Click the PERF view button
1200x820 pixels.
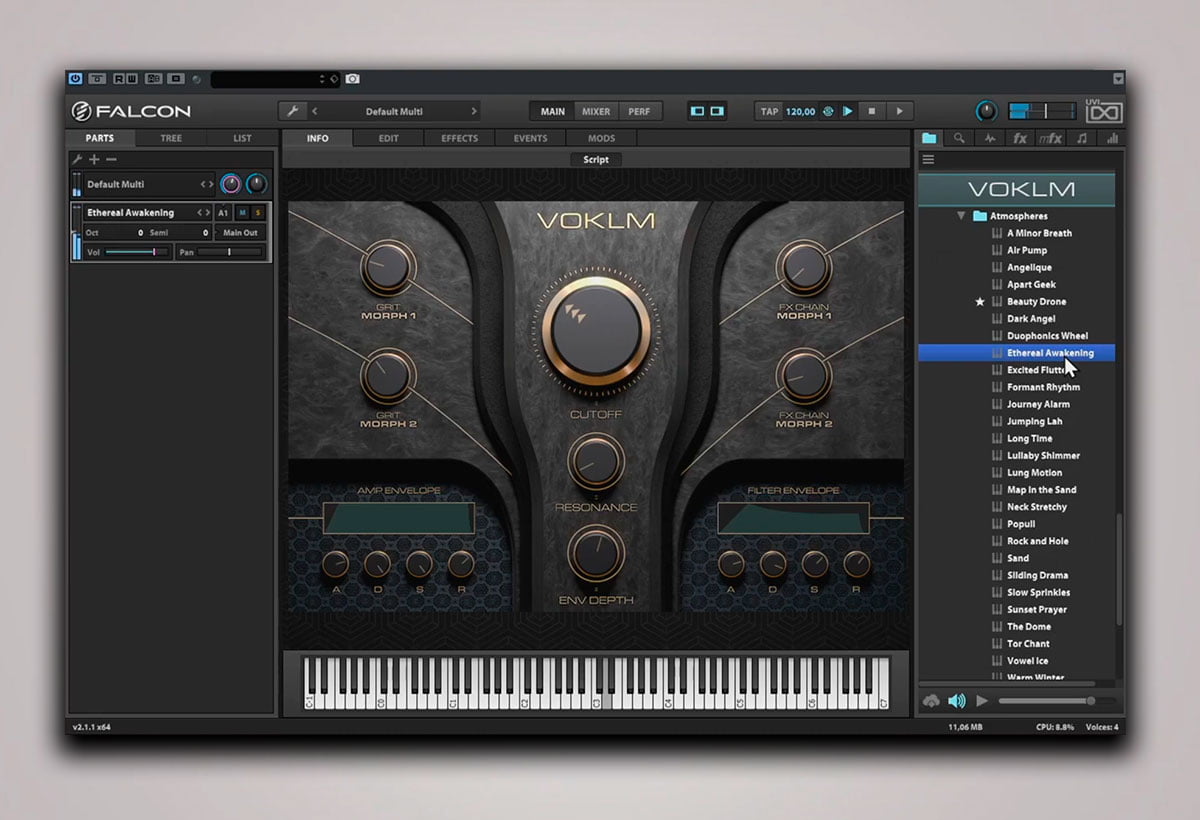(x=637, y=111)
